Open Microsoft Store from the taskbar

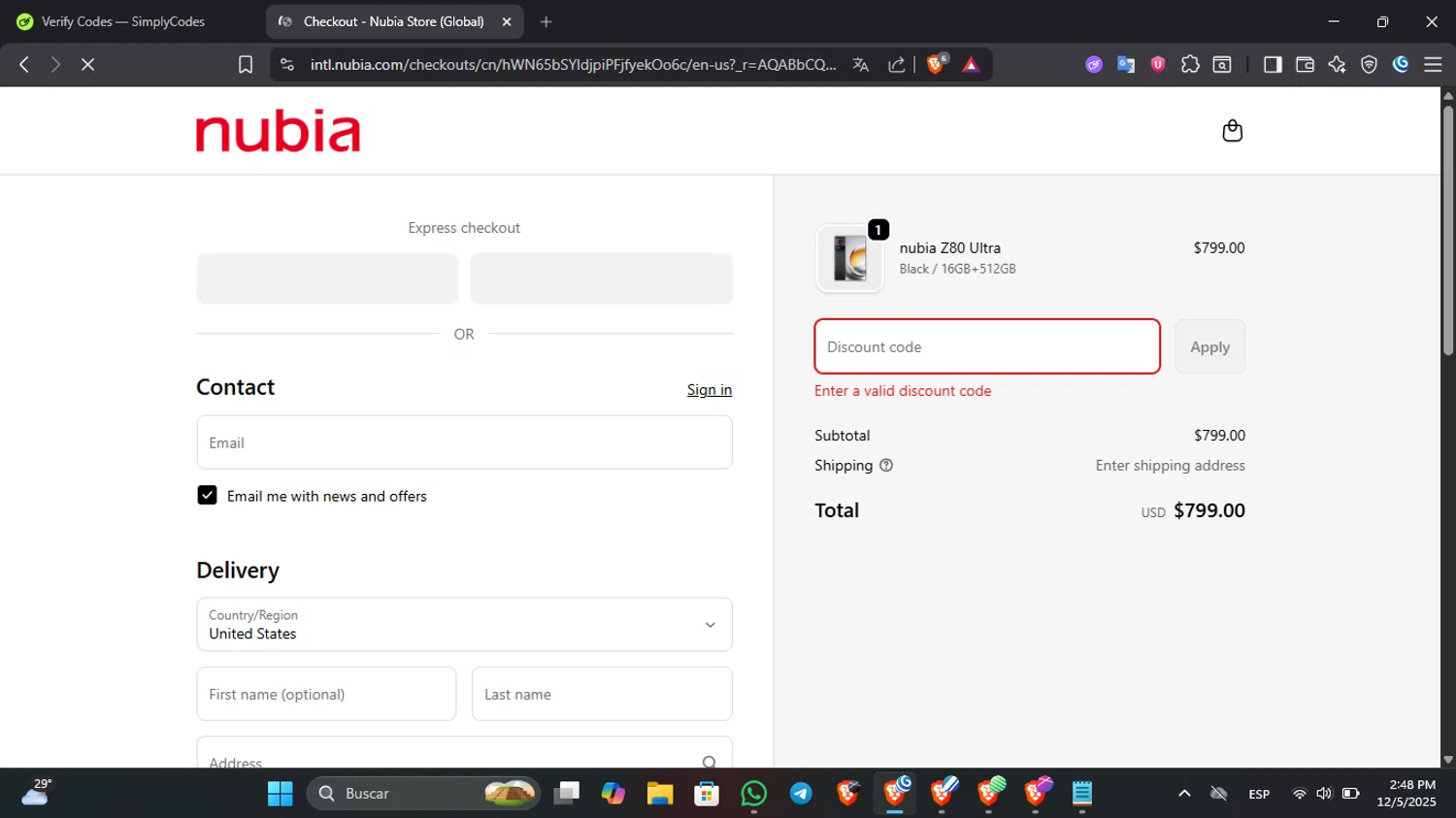pyautogui.click(x=707, y=794)
